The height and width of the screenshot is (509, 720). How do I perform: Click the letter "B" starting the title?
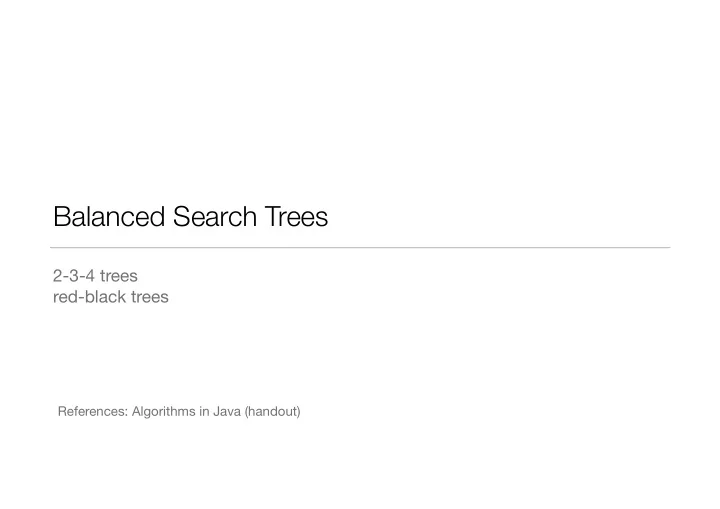tap(61, 216)
